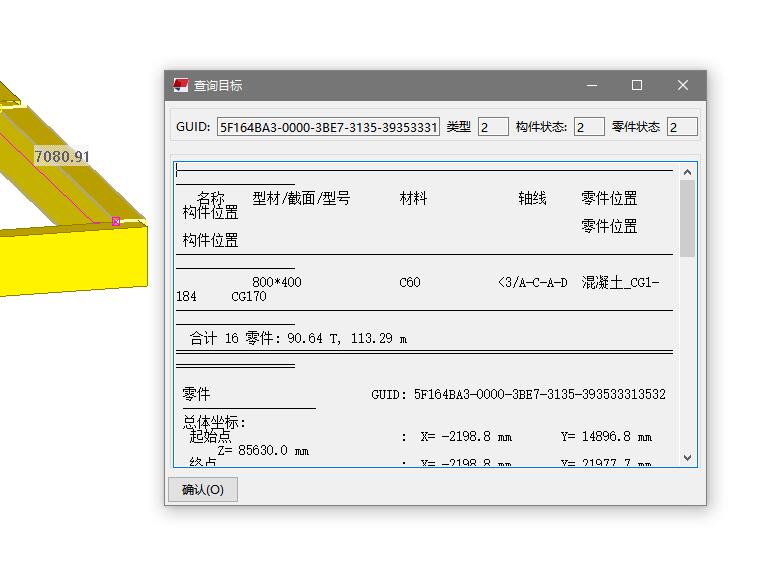Screen dimensions: 775x582
Task: Click the scrollbar down arrow
Action: pyautogui.click(x=688, y=457)
